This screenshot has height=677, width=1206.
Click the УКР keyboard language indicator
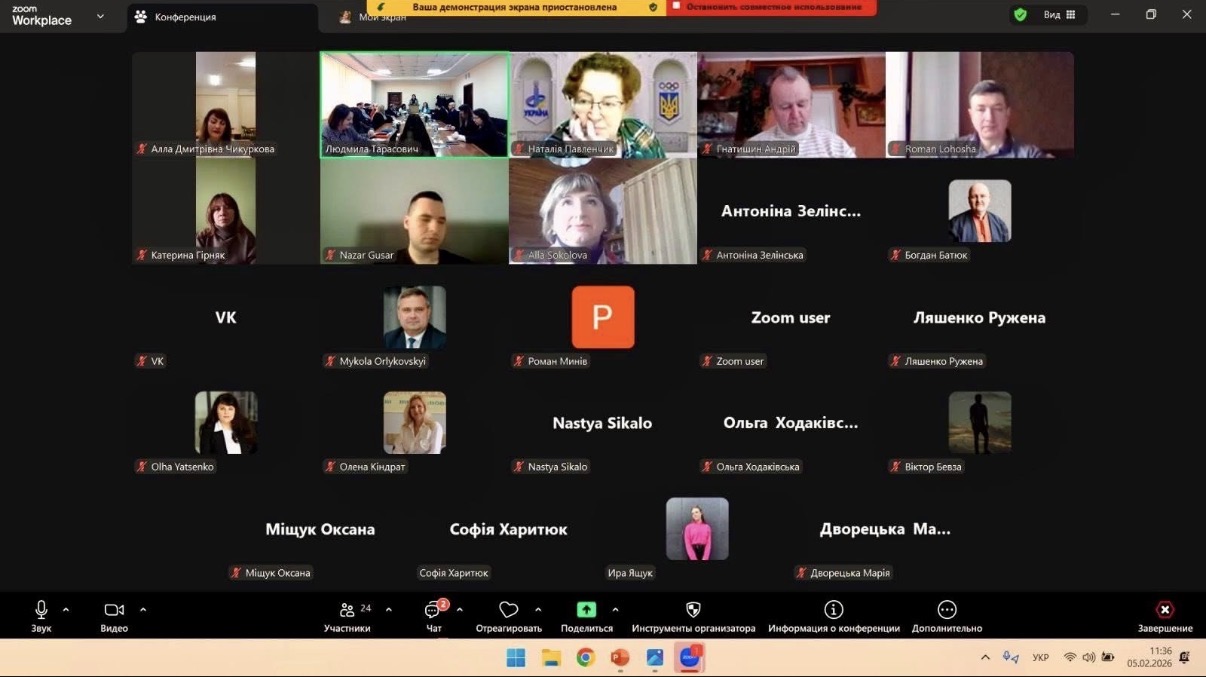point(1040,658)
